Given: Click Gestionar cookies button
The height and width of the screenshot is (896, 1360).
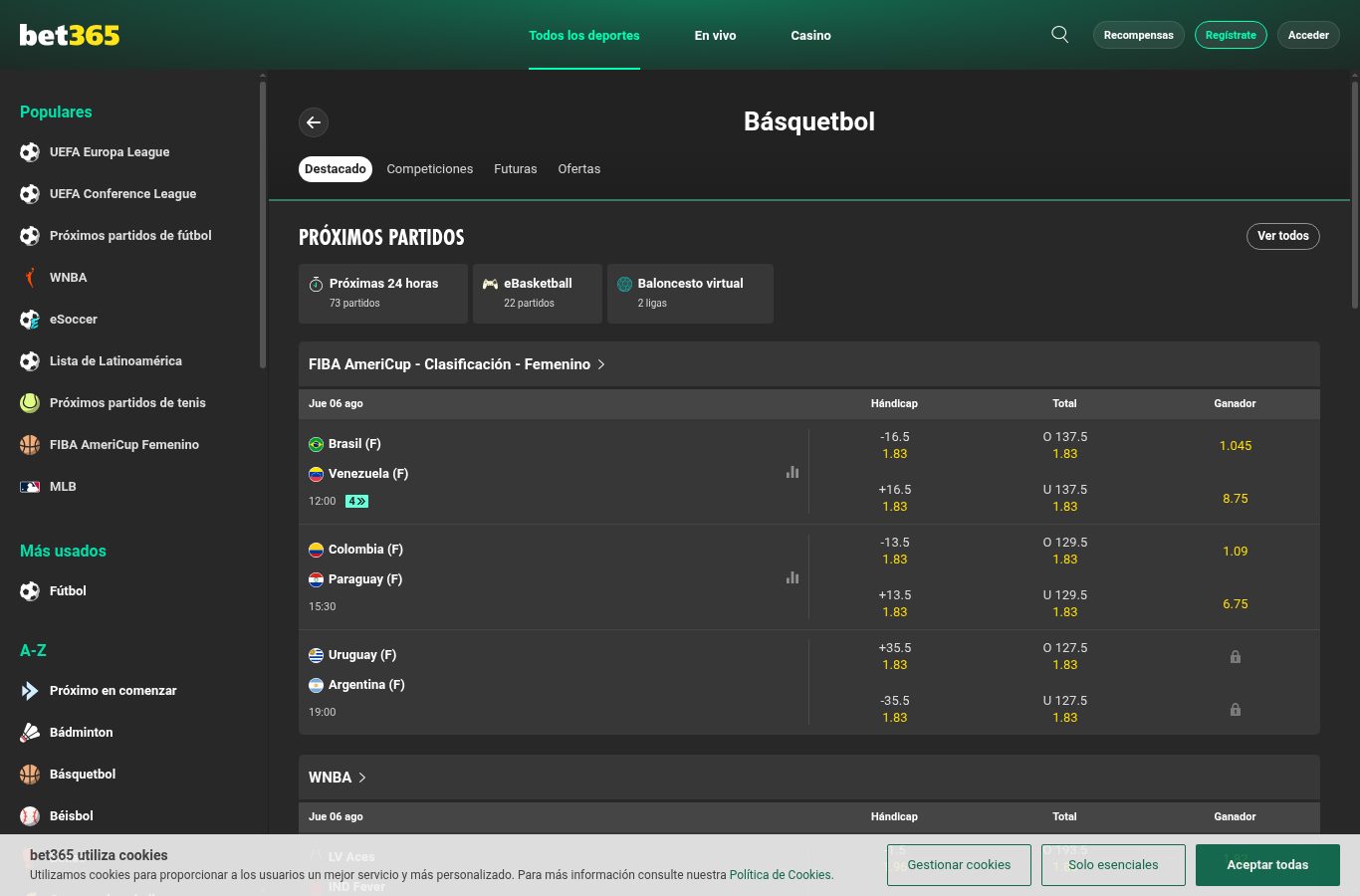Looking at the screenshot, I should [959, 865].
